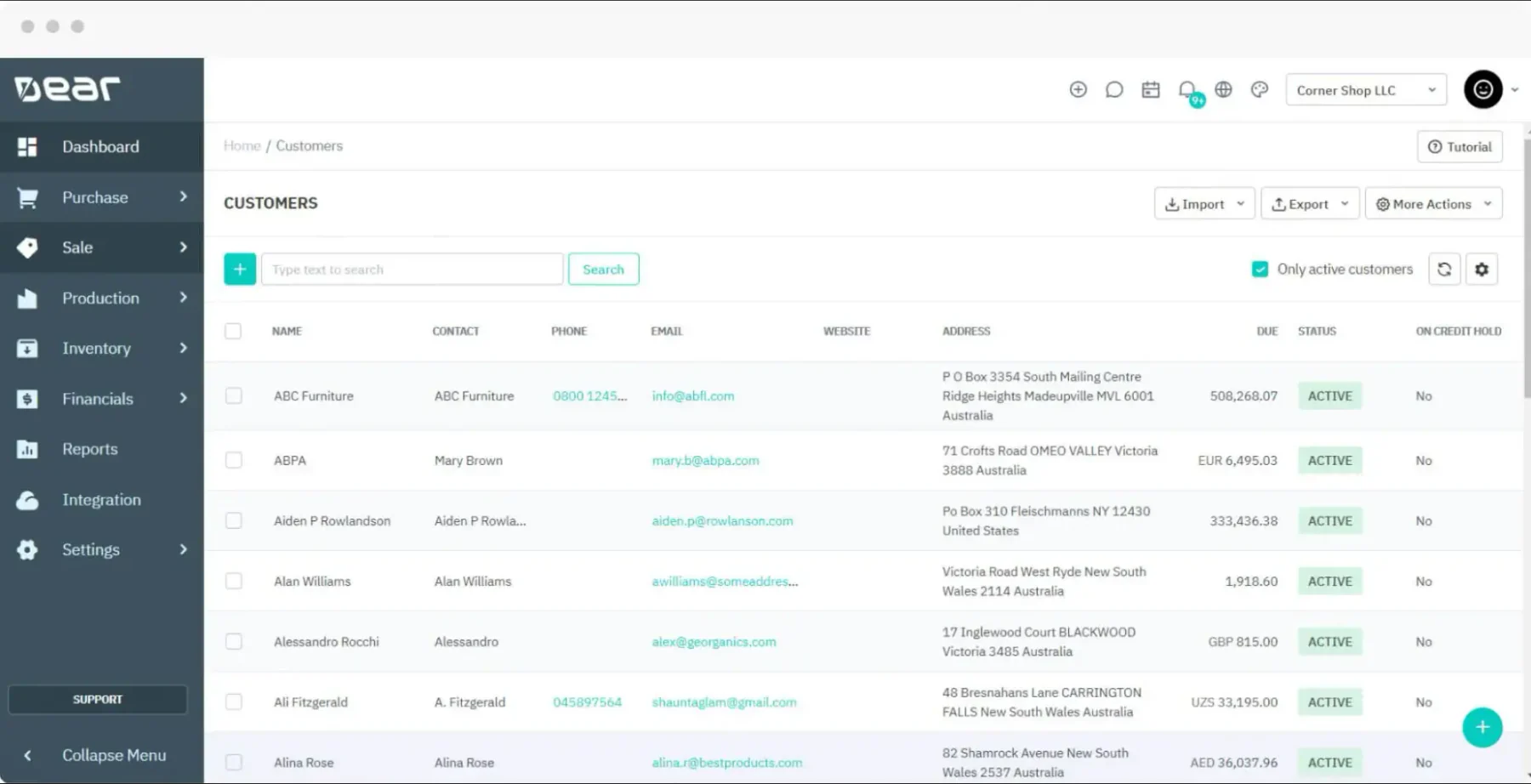
Task: Add a new customer with green plus button
Action: (240, 270)
